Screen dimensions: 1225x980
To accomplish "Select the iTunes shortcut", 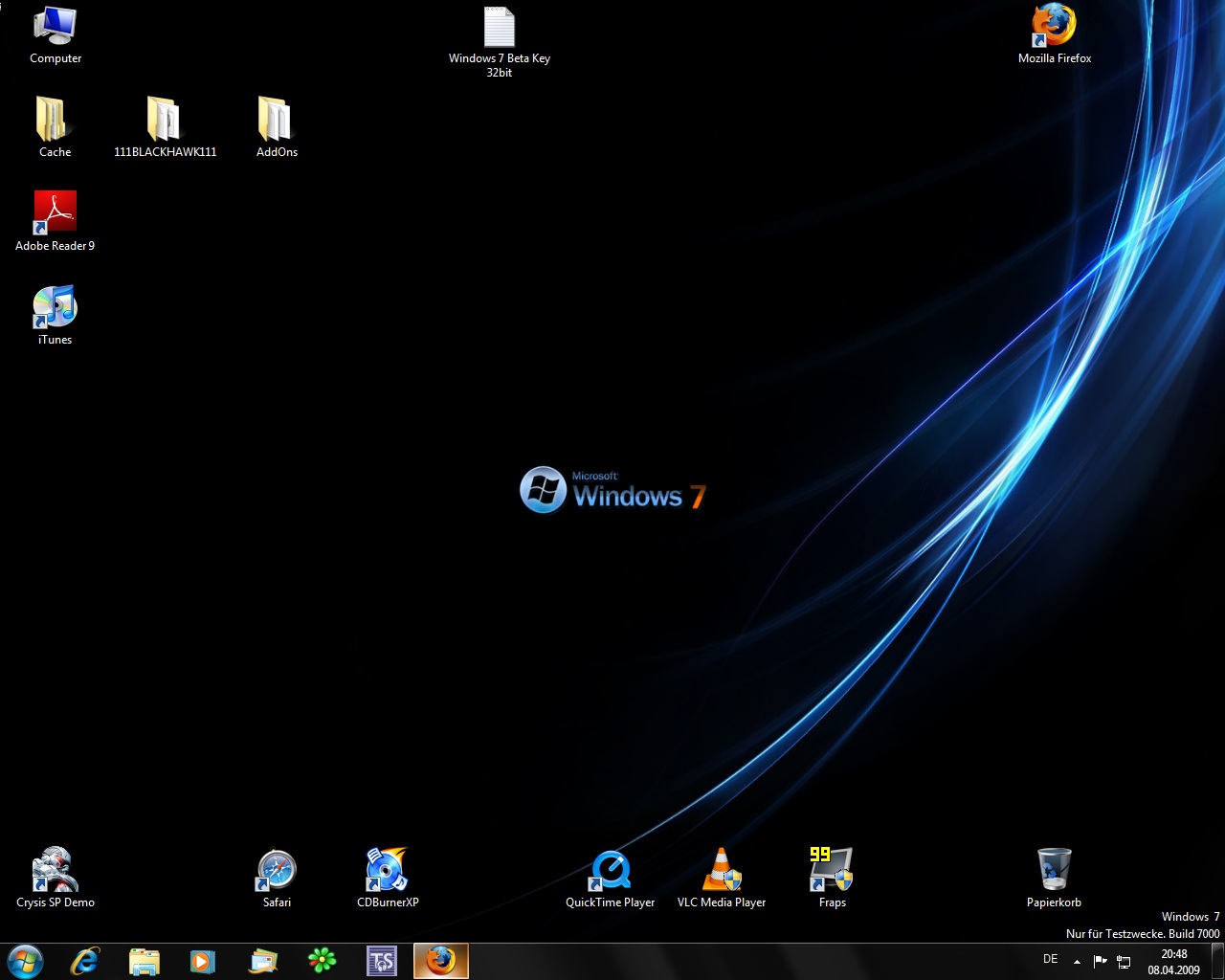I will point(55,315).
